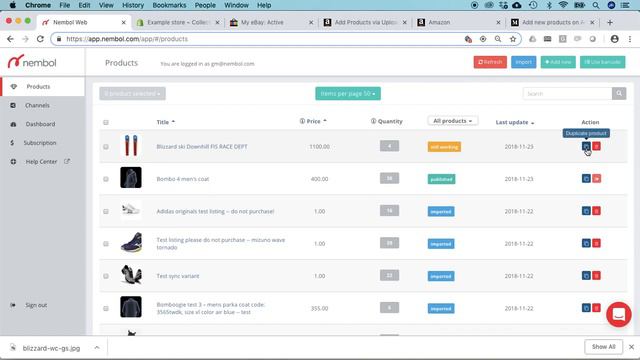The width and height of the screenshot is (640, 360).
Task: Duplicate the mizuno wave tornado listing
Action: tap(586, 243)
